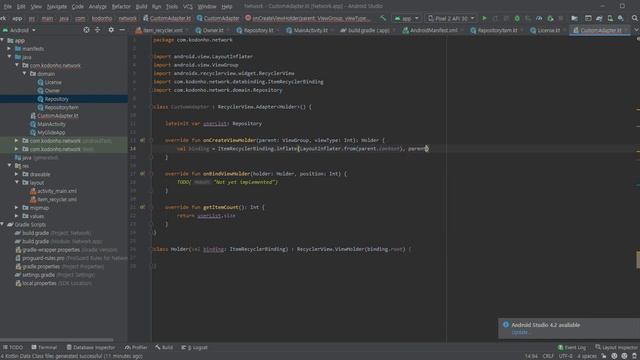This screenshot has width=640, height=360.
Task: Open the Event Log tool window
Action: 572,347
